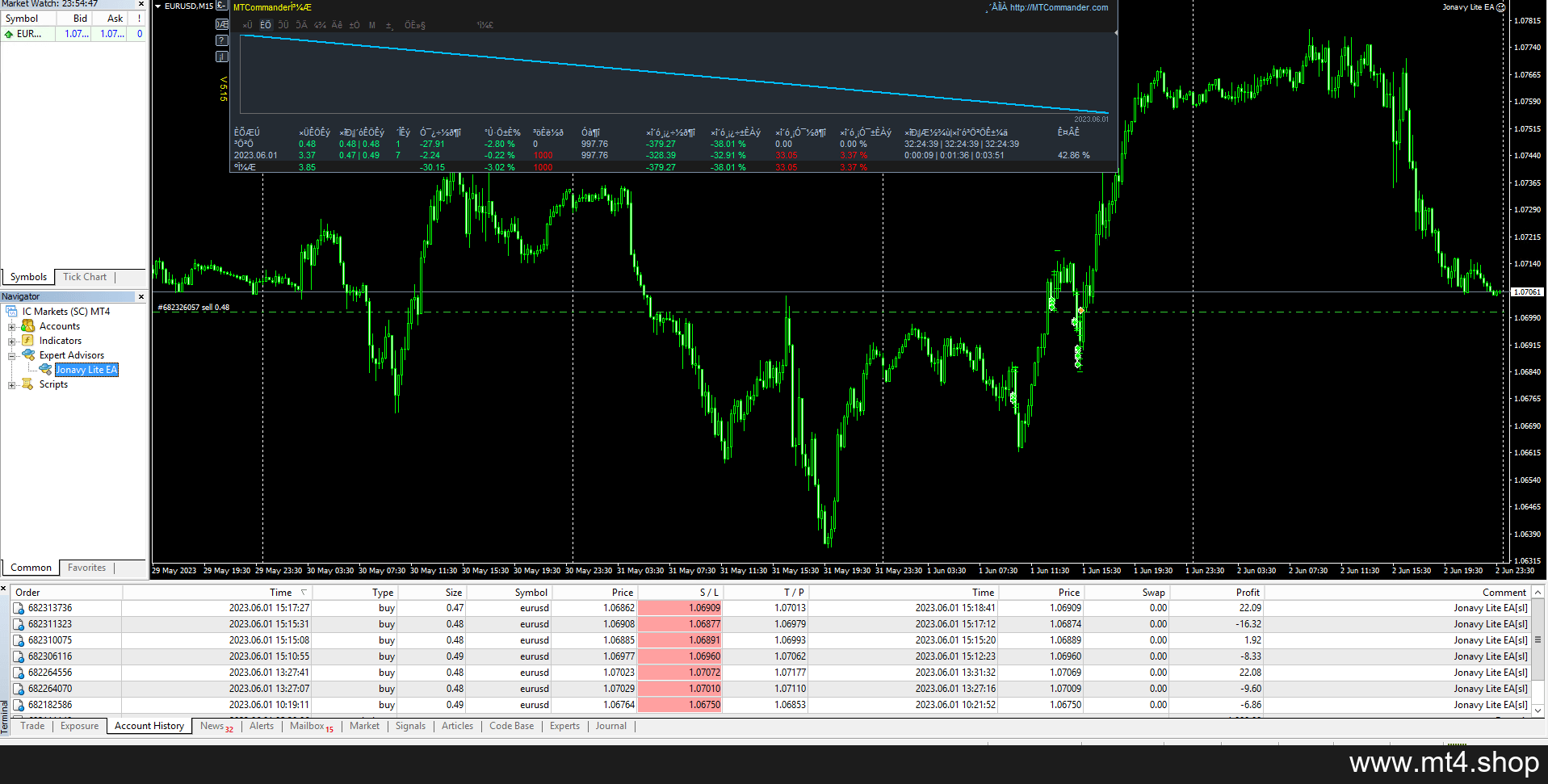Close the Market Watch panel
The height and width of the screenshot is (784, 1548).
pos(141,4)
